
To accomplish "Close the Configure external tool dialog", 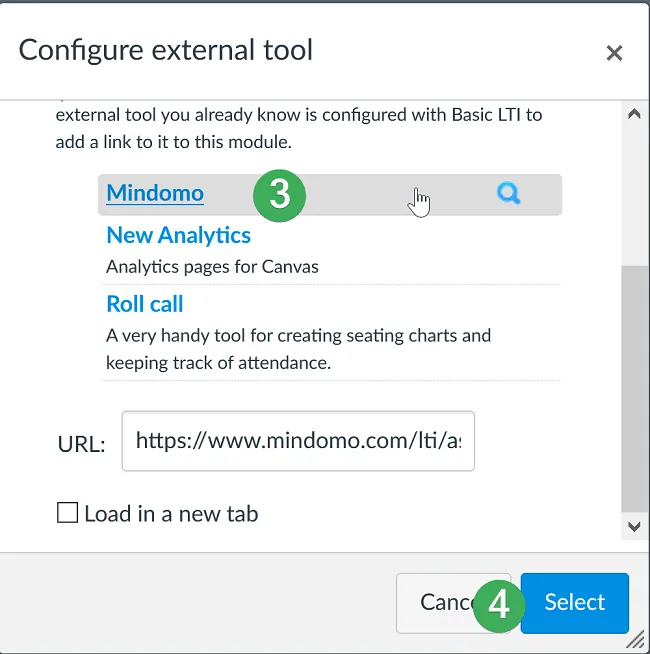I will 614,53.
